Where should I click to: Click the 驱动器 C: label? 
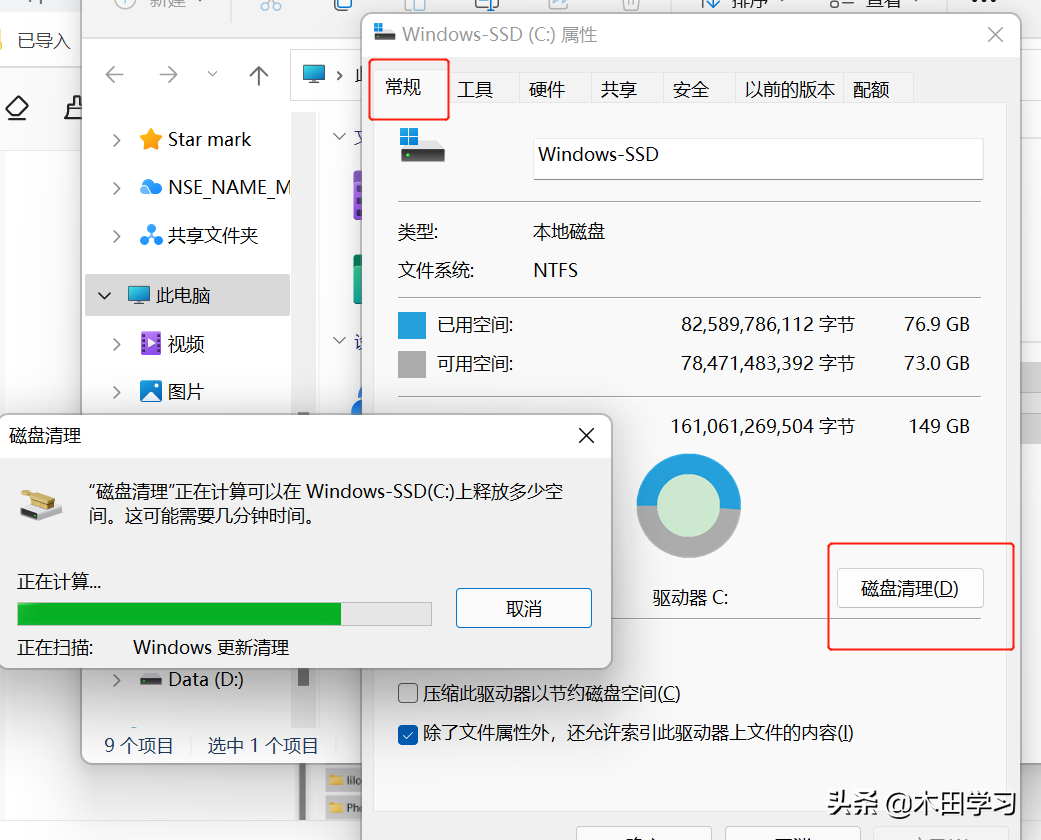[x=690, y=598]
